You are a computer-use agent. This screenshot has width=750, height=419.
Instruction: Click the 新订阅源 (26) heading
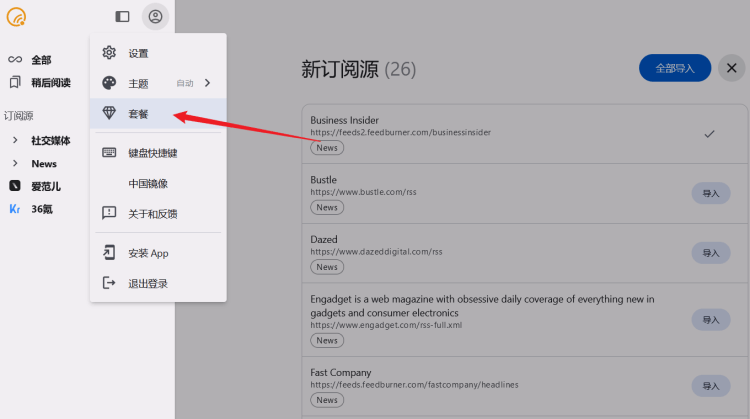pyautogui.click(x=359, y=69)
